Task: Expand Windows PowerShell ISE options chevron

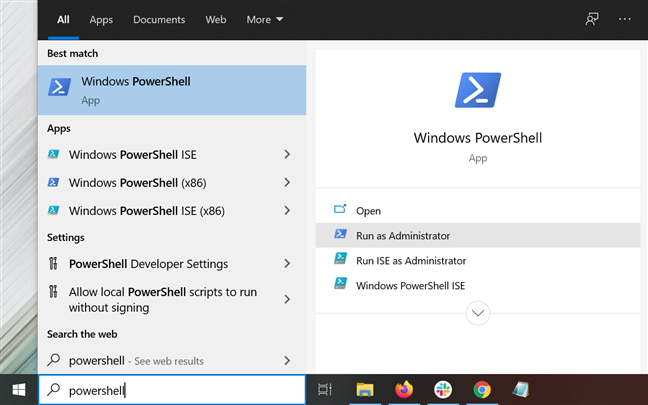Action: click(287, 154)
